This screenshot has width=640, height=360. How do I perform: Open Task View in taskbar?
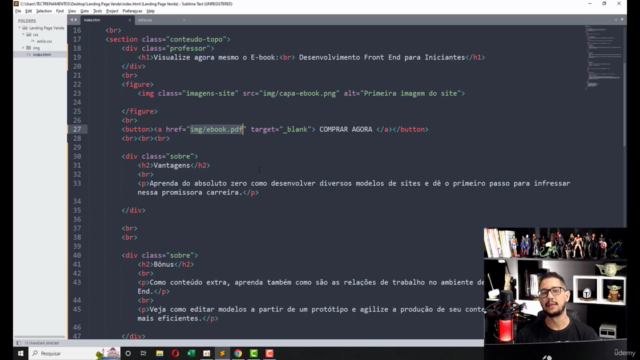pyautogui.click(x=143, y=353)
